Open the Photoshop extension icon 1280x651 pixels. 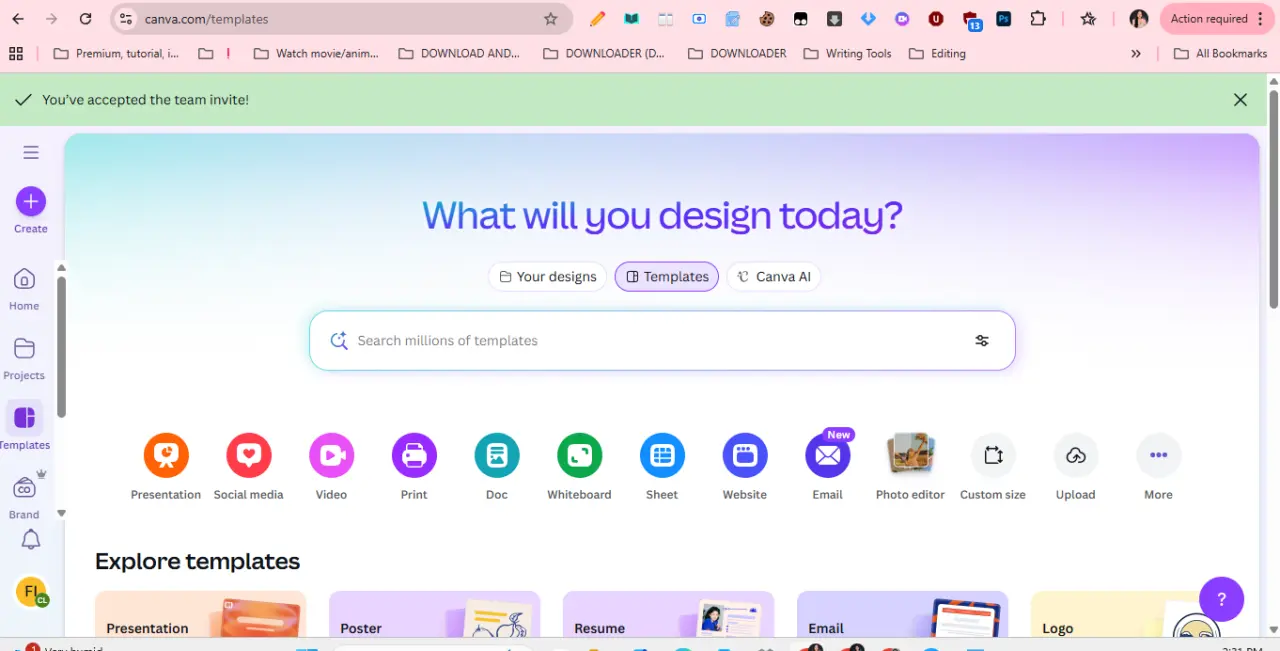pyautogui.click(x=1004, y=19)
